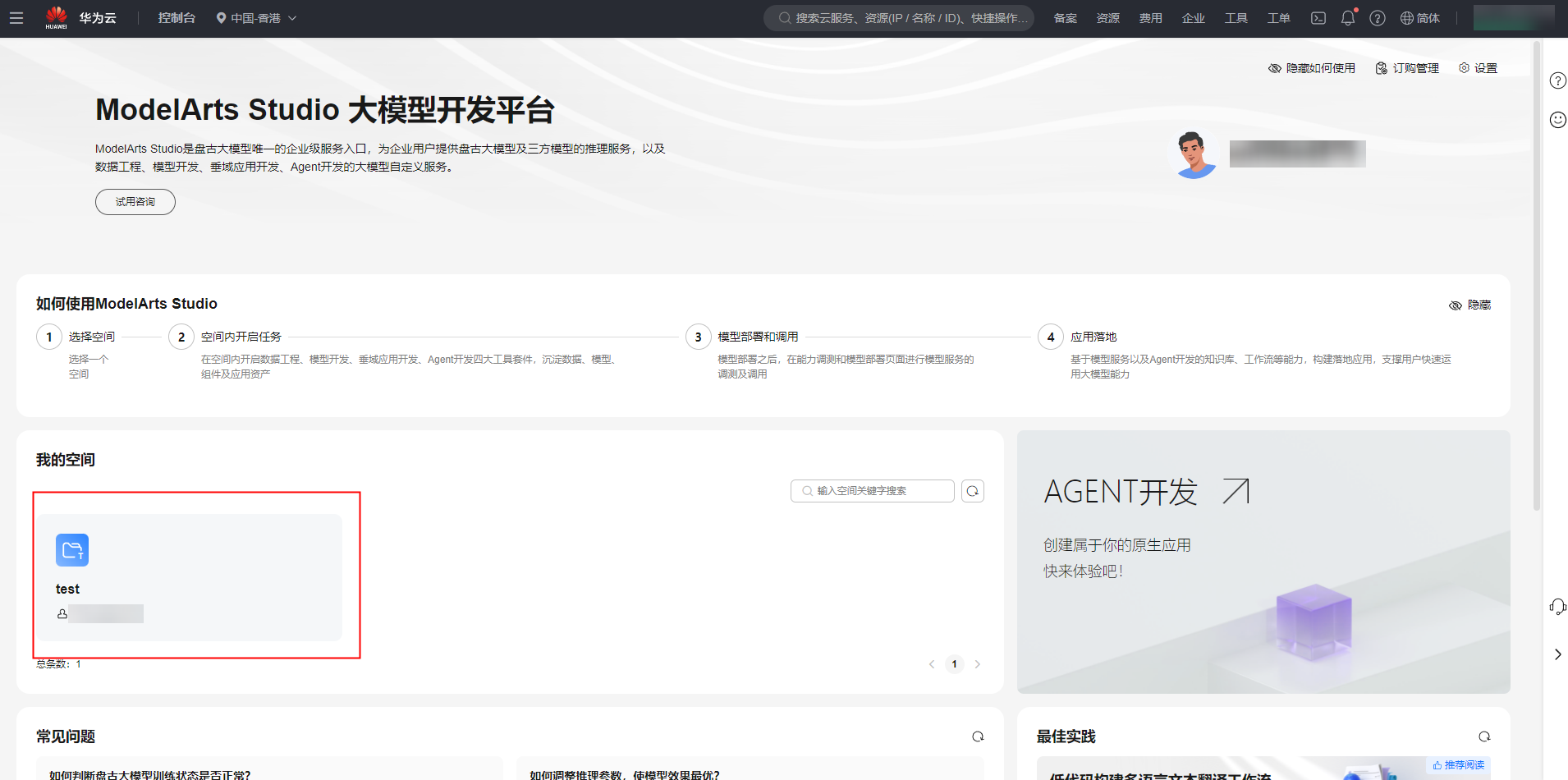The width and height of the screenshot is (1568, 780).
Task: Open the notifications bell
Action: [x=1348, y=18]
